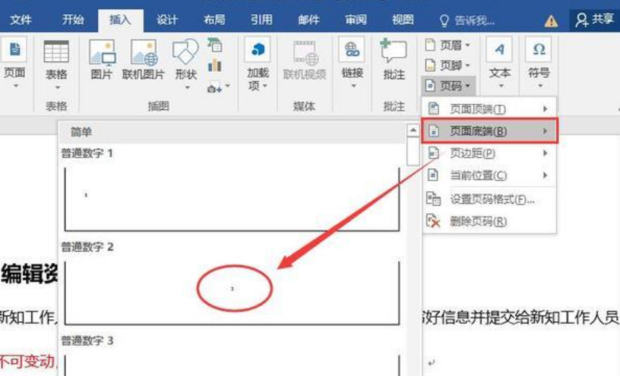Open the 表格 (Table) insert menu
The height and width of the screenshot is (376, 620).
(57, 64)
